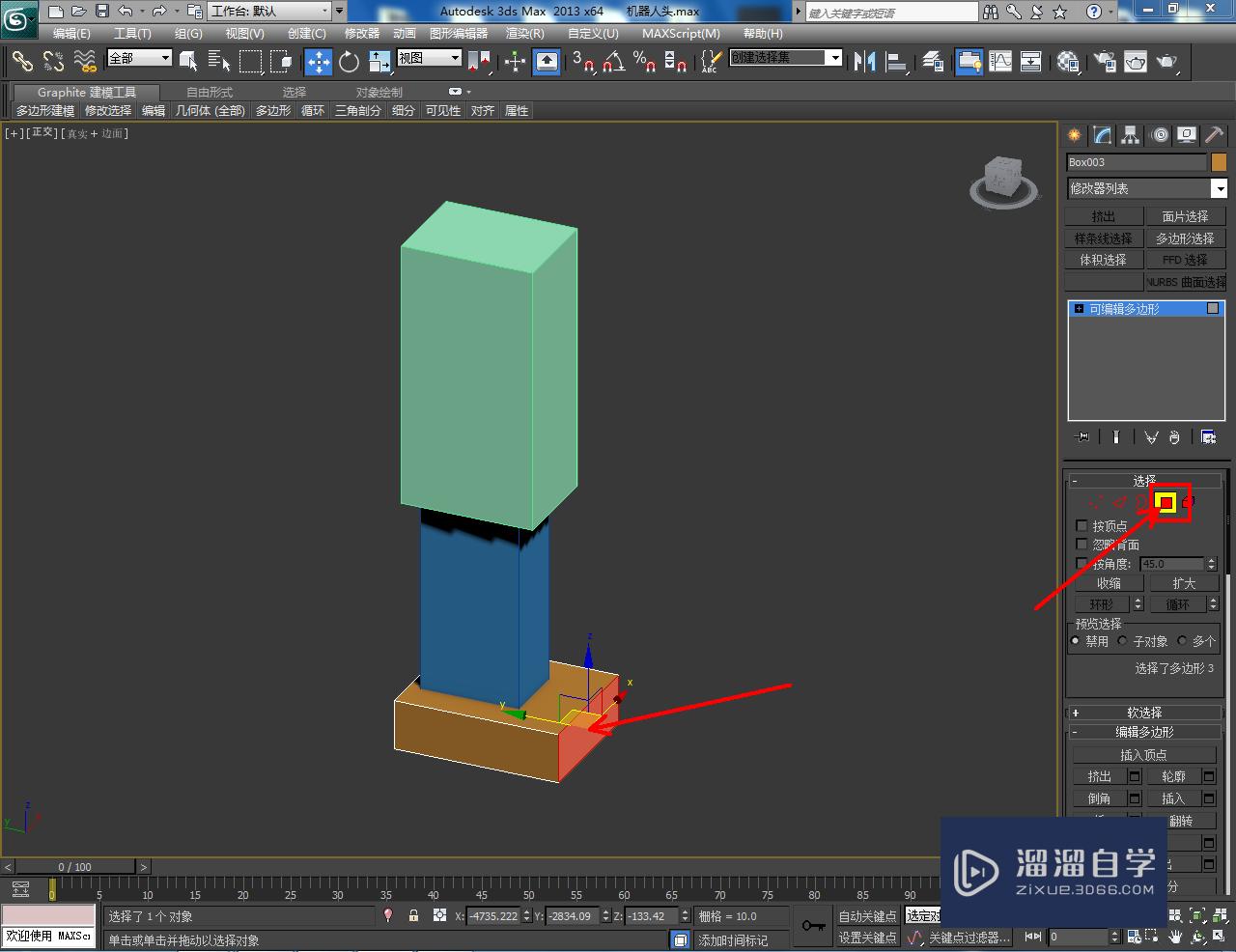The height and width of the screenshot is (952, 1236).
Task: Open the 渲染(R) menu
Action: tap(525, 34)
